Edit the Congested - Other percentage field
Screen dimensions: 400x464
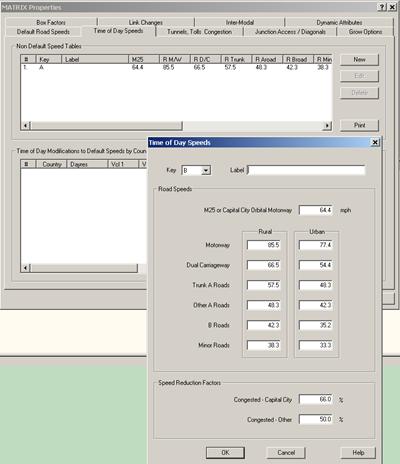tap(316, 419)
